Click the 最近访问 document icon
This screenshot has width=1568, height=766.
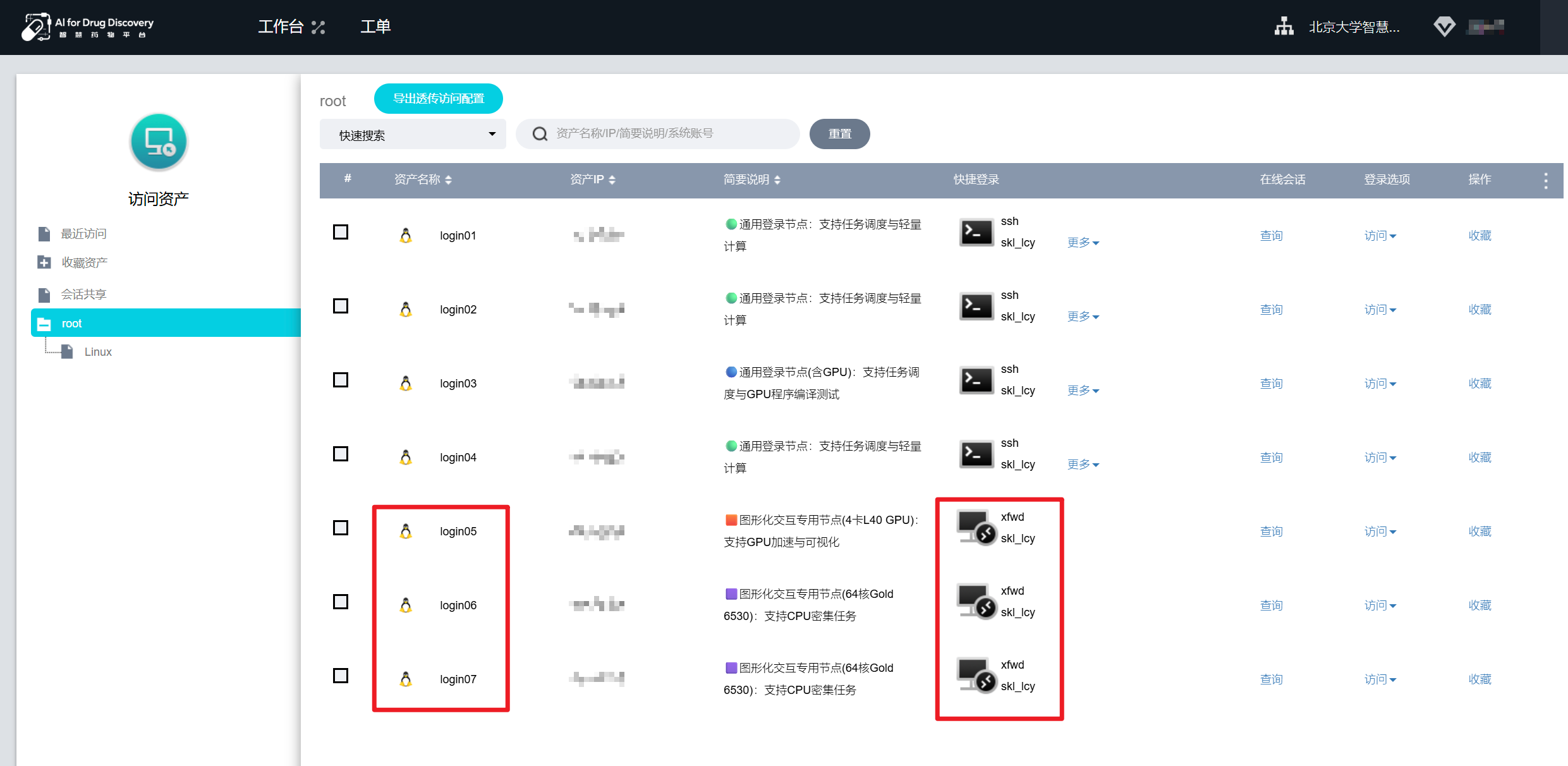point(44,234)
